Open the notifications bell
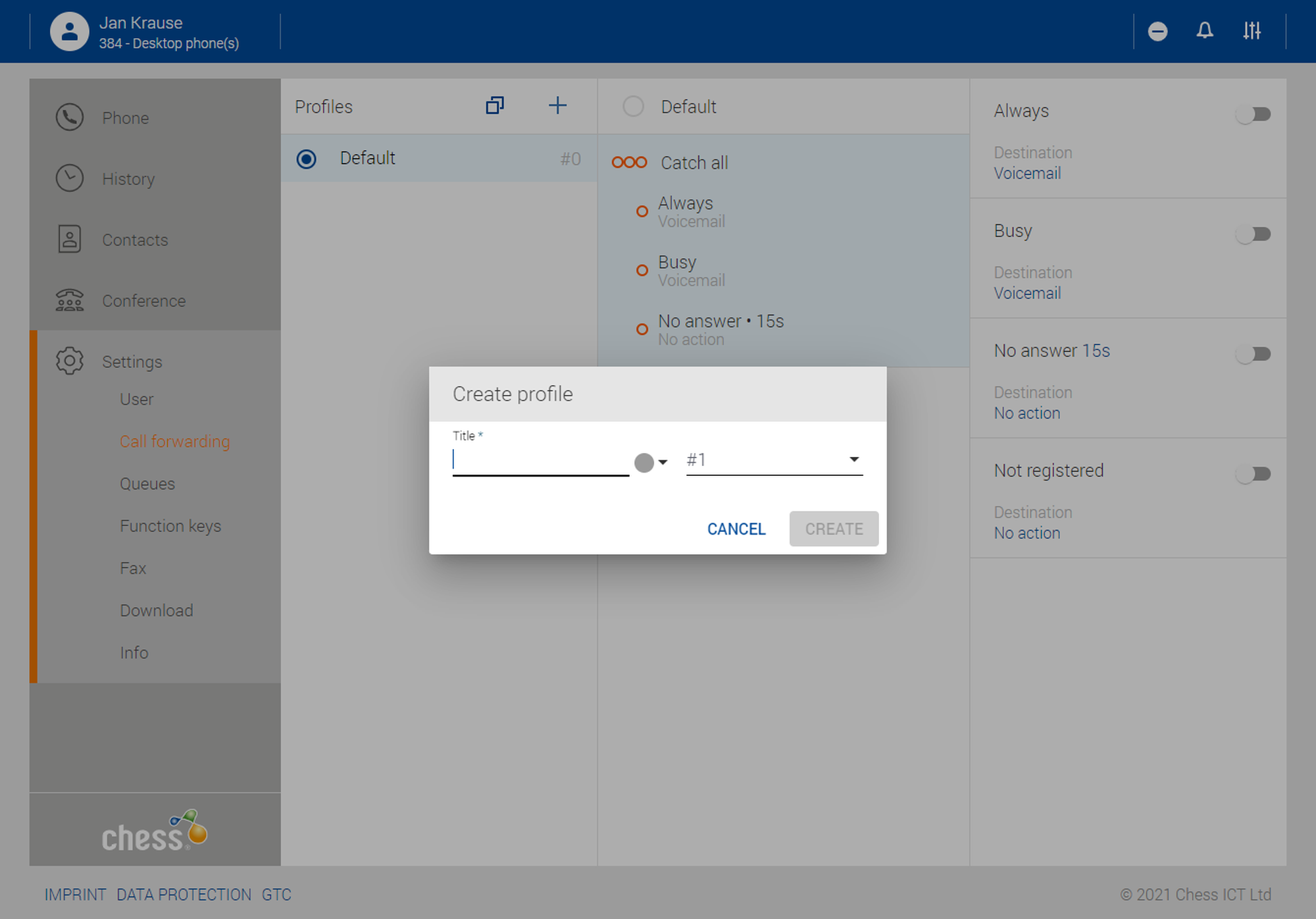The image size is (1316, 919). pyautogui.click(x=1204, y=31)
